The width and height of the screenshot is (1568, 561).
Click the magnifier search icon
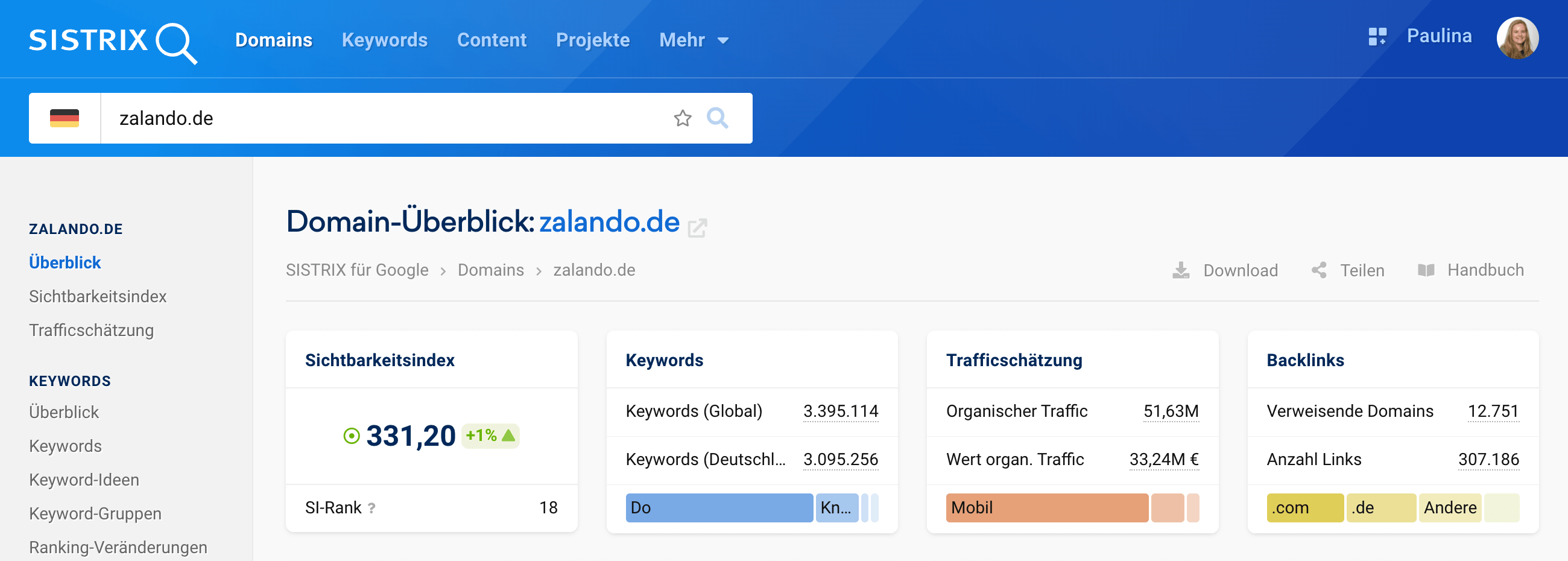tap(717, 118)
